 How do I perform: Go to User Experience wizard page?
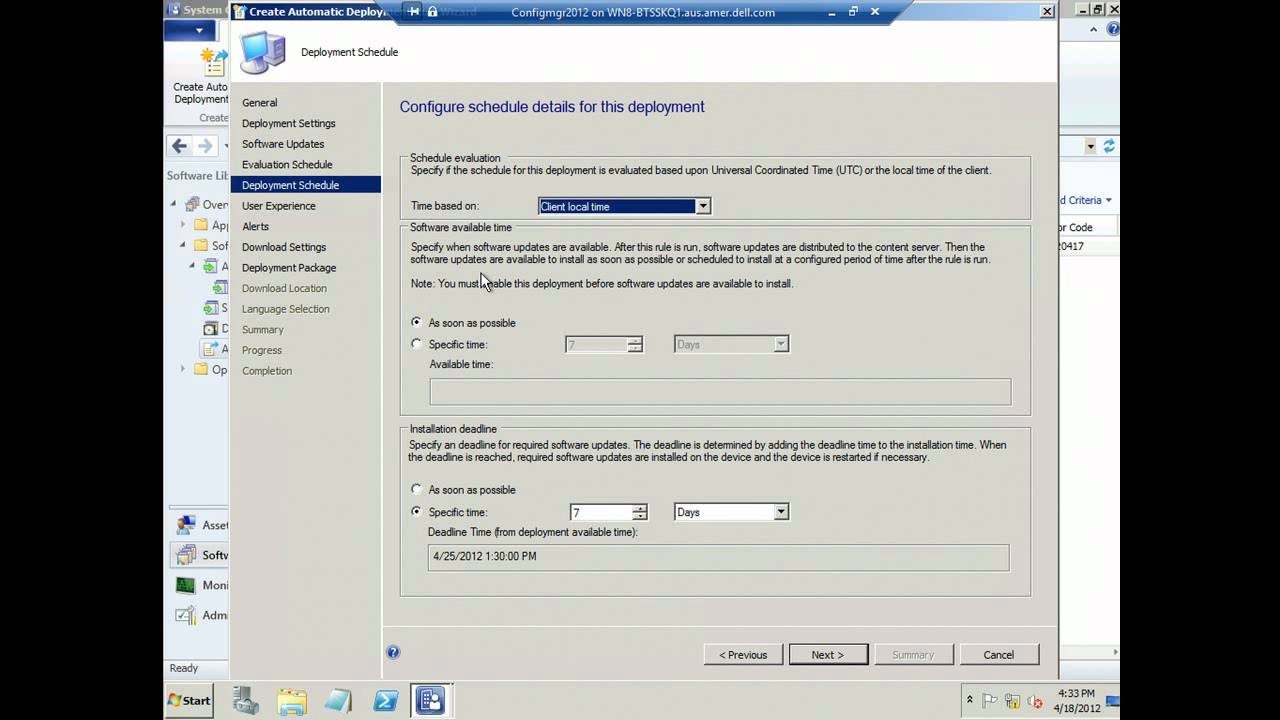[279, 206]
